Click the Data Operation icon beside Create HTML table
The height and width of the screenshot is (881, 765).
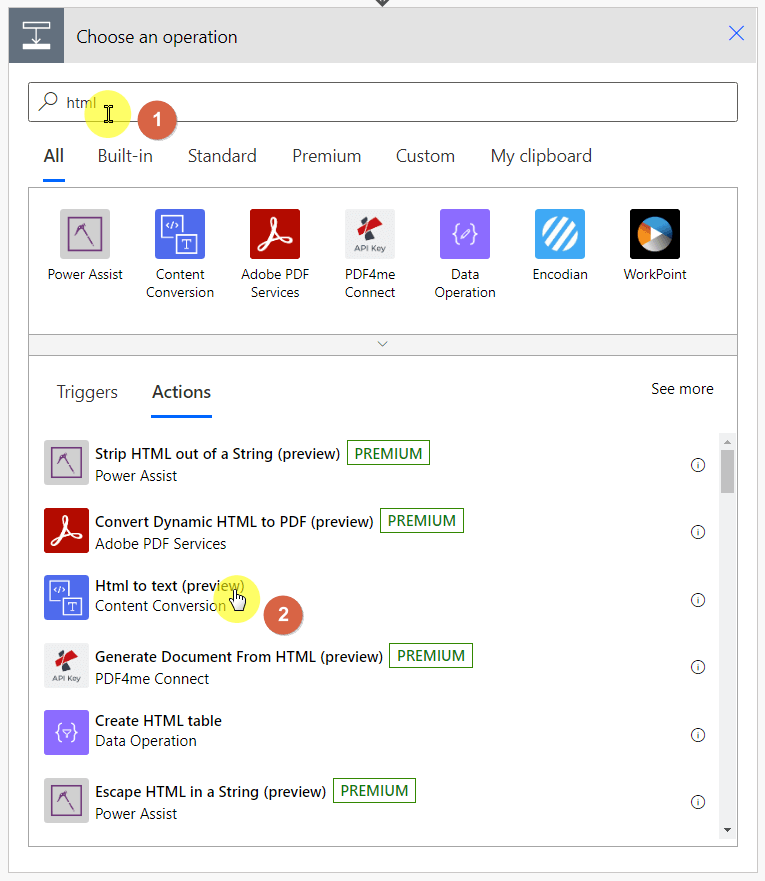pos(66,732)
